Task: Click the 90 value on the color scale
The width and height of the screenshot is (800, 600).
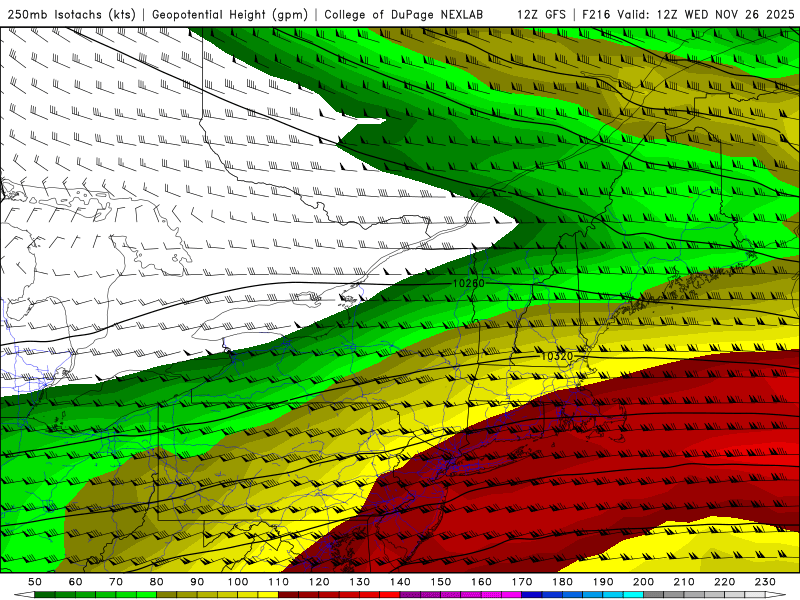Action: (x=197, y=582)
